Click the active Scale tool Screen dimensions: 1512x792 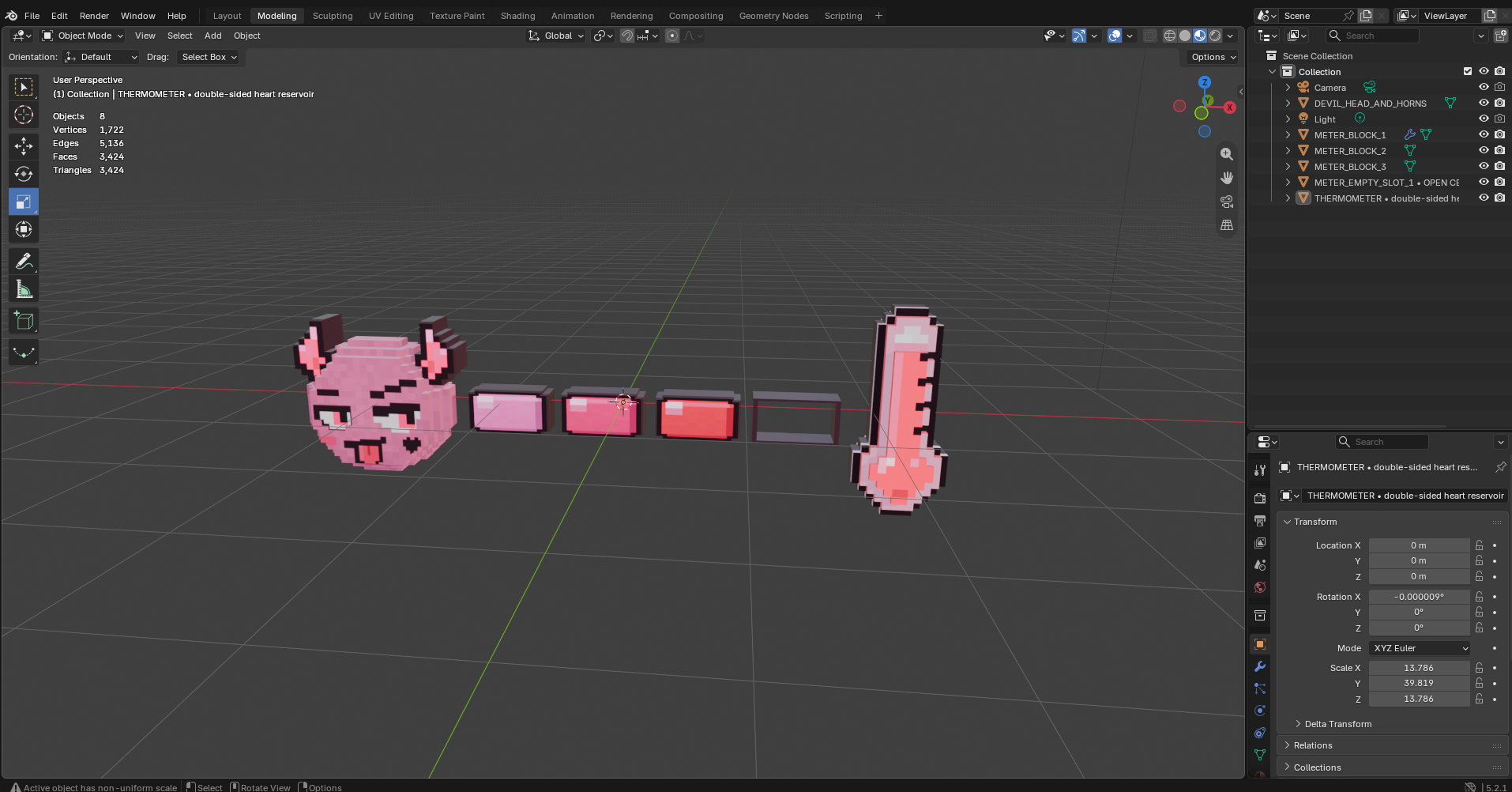[x=24, y=202]
